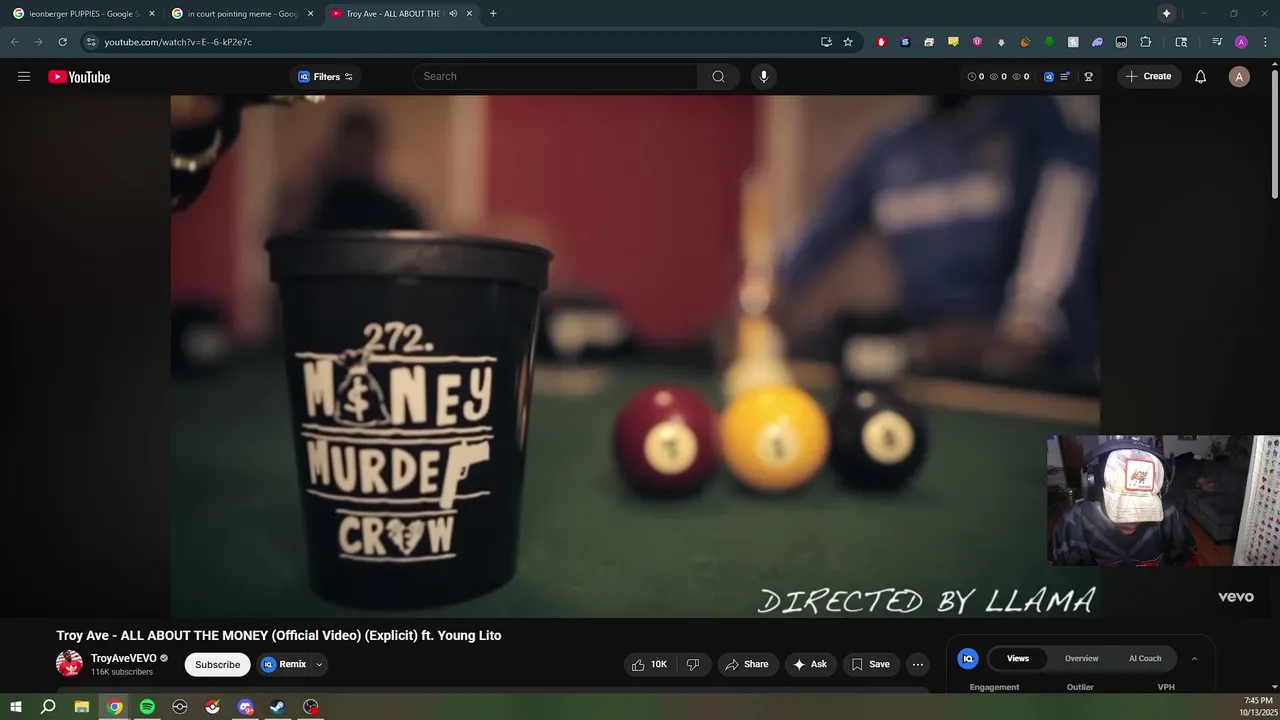Open Steam from the taskbar
The width and height of the screenshot is (1280, 720).
pos(278,707)
